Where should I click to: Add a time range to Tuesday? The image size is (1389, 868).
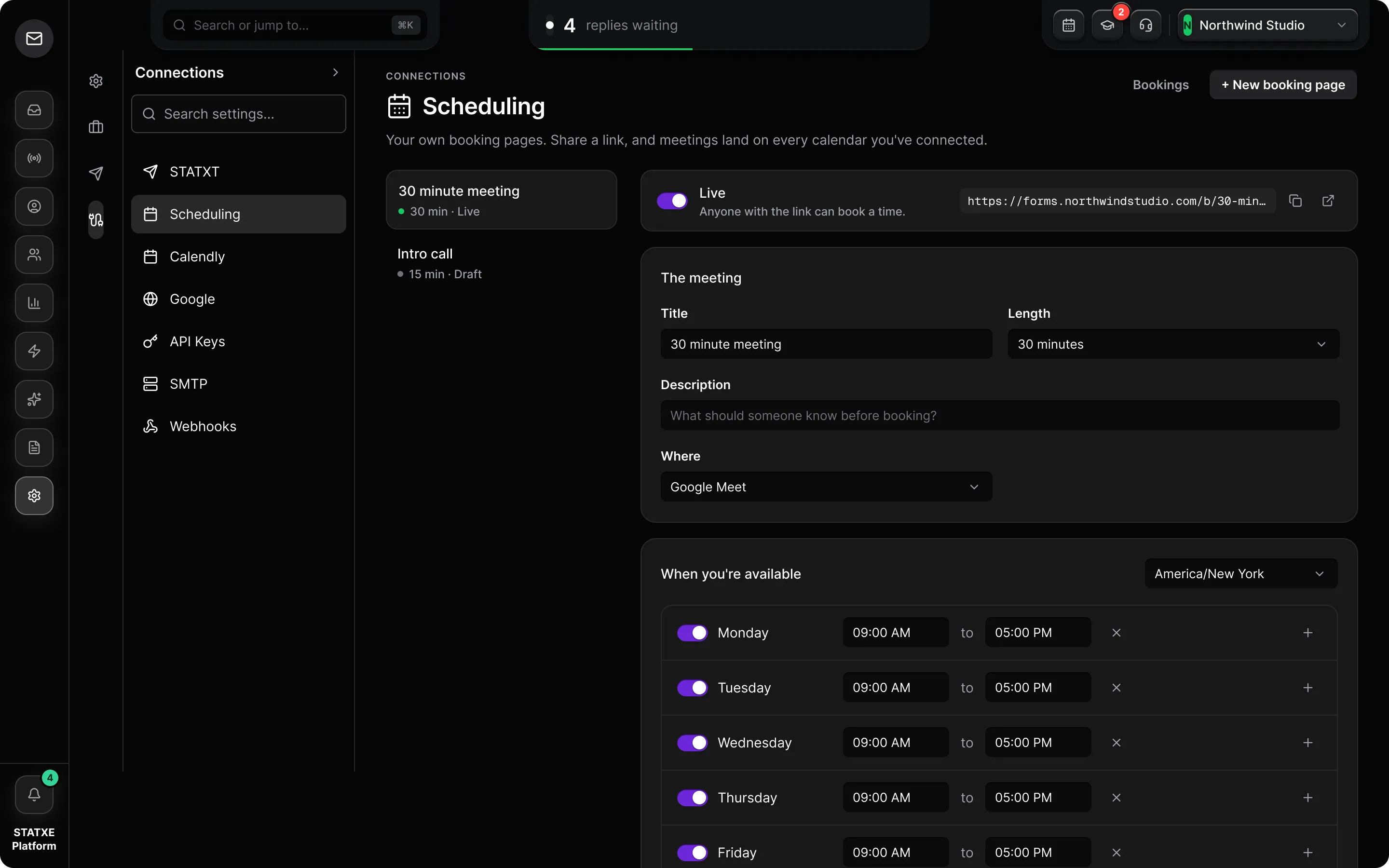click(1307, 688)
